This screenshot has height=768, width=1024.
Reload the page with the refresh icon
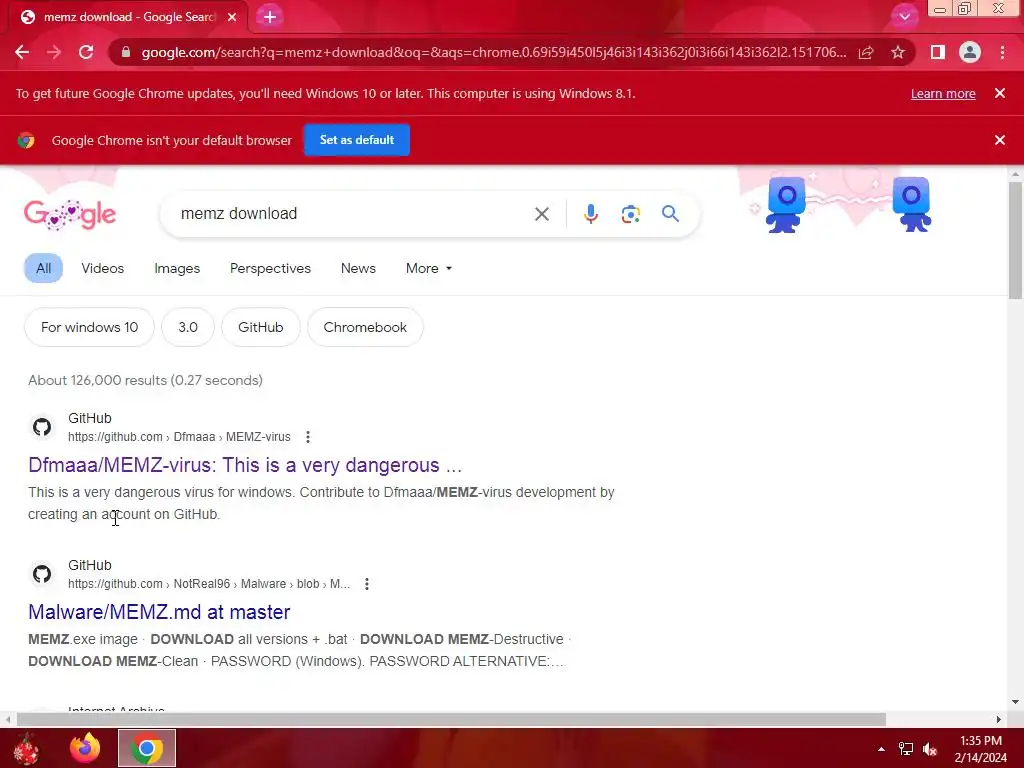coord(86,52)
